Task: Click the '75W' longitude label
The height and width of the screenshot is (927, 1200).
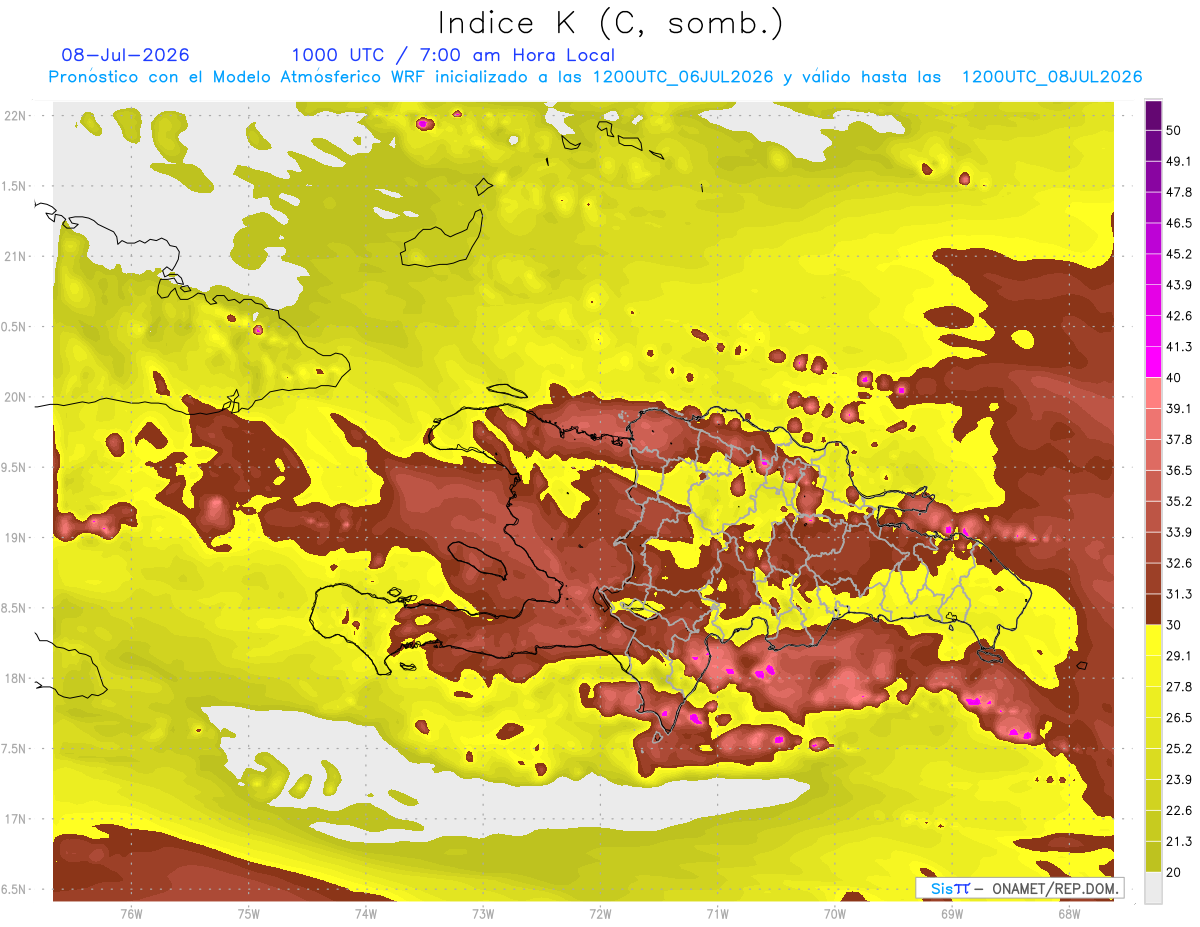Action: point(249,913)
